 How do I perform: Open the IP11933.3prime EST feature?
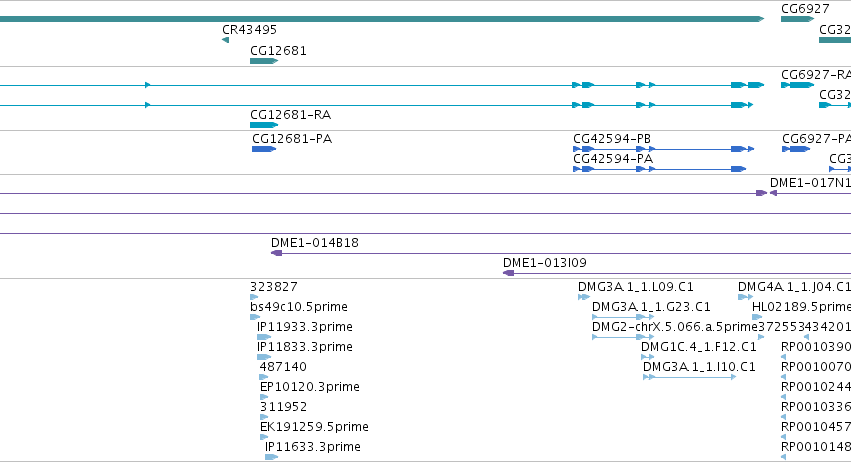pos(264,337)
